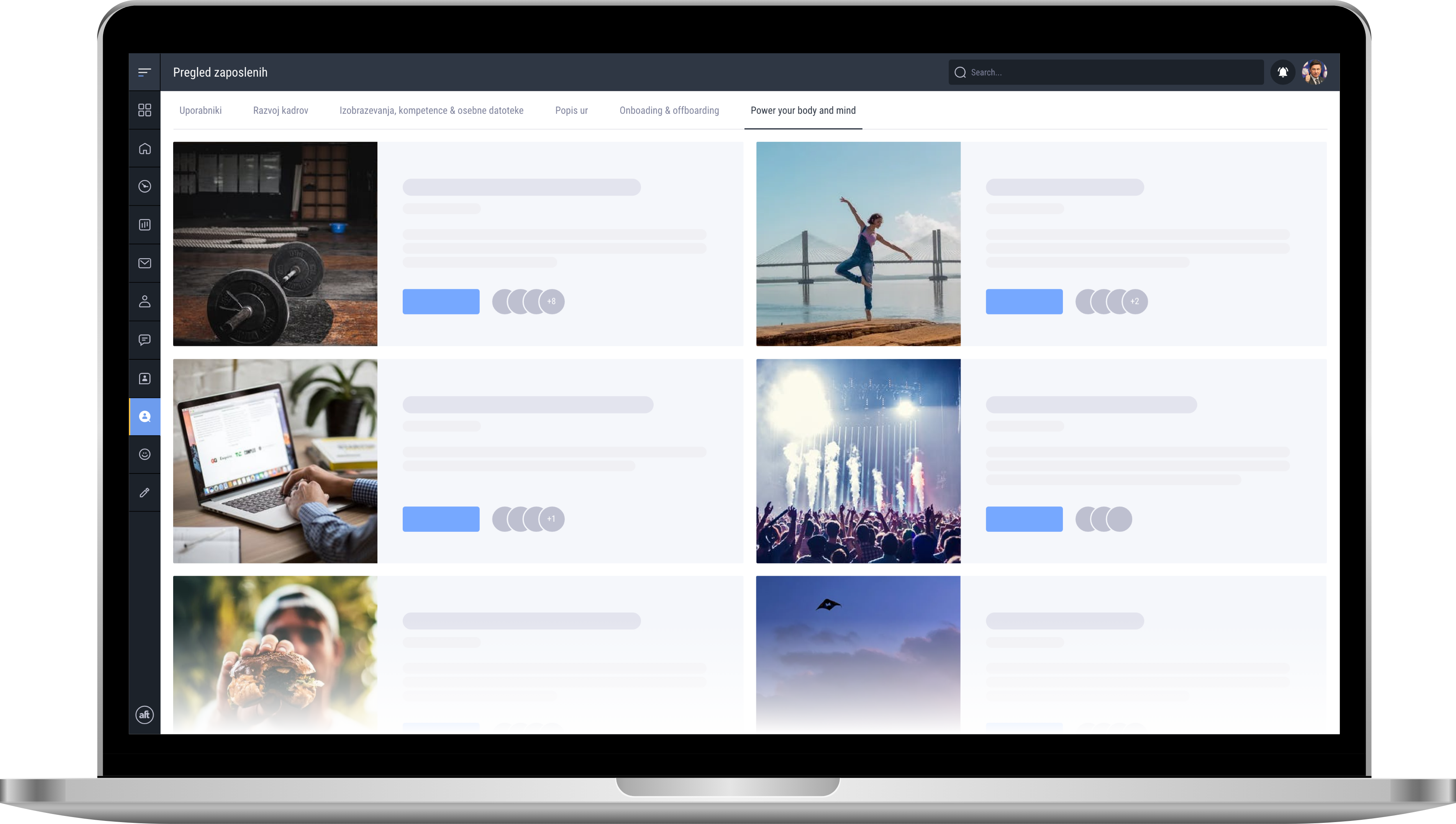1456x824 pixels.
Task: Open the dumbbell gym thumbnail
Action: [x=275, y=244]
